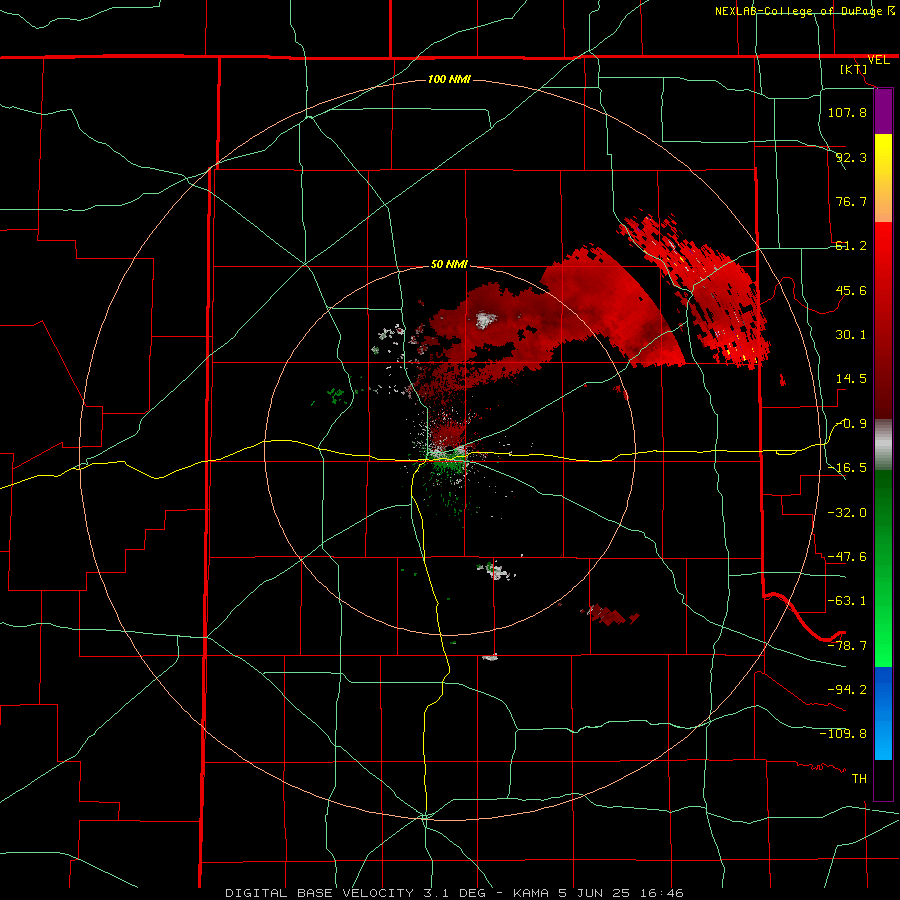Pick the gray near-zero segment of the color bar

pyautogui.click(x=883, y=445)
